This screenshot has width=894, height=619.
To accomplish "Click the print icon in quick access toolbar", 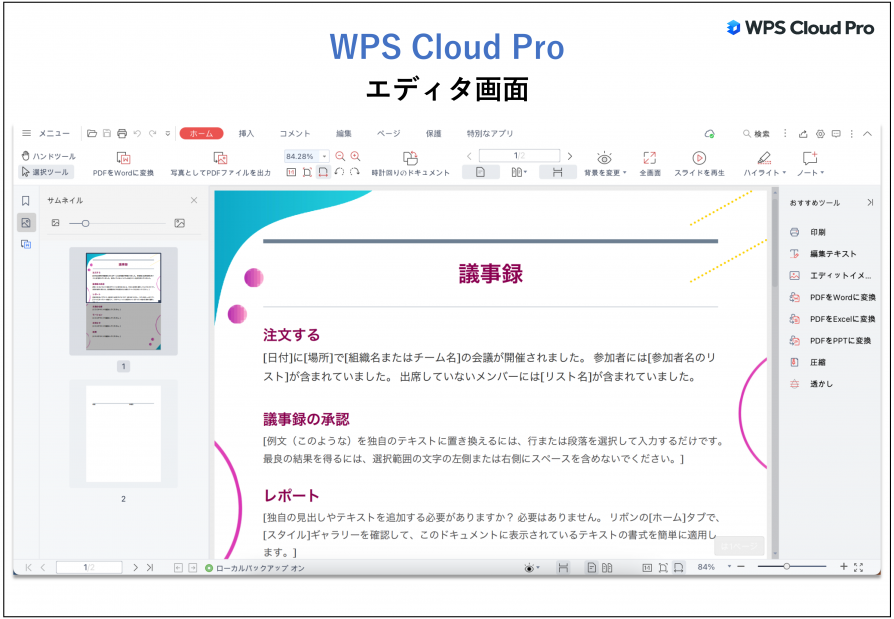I will pyautogui.click(x=120, y=133).
